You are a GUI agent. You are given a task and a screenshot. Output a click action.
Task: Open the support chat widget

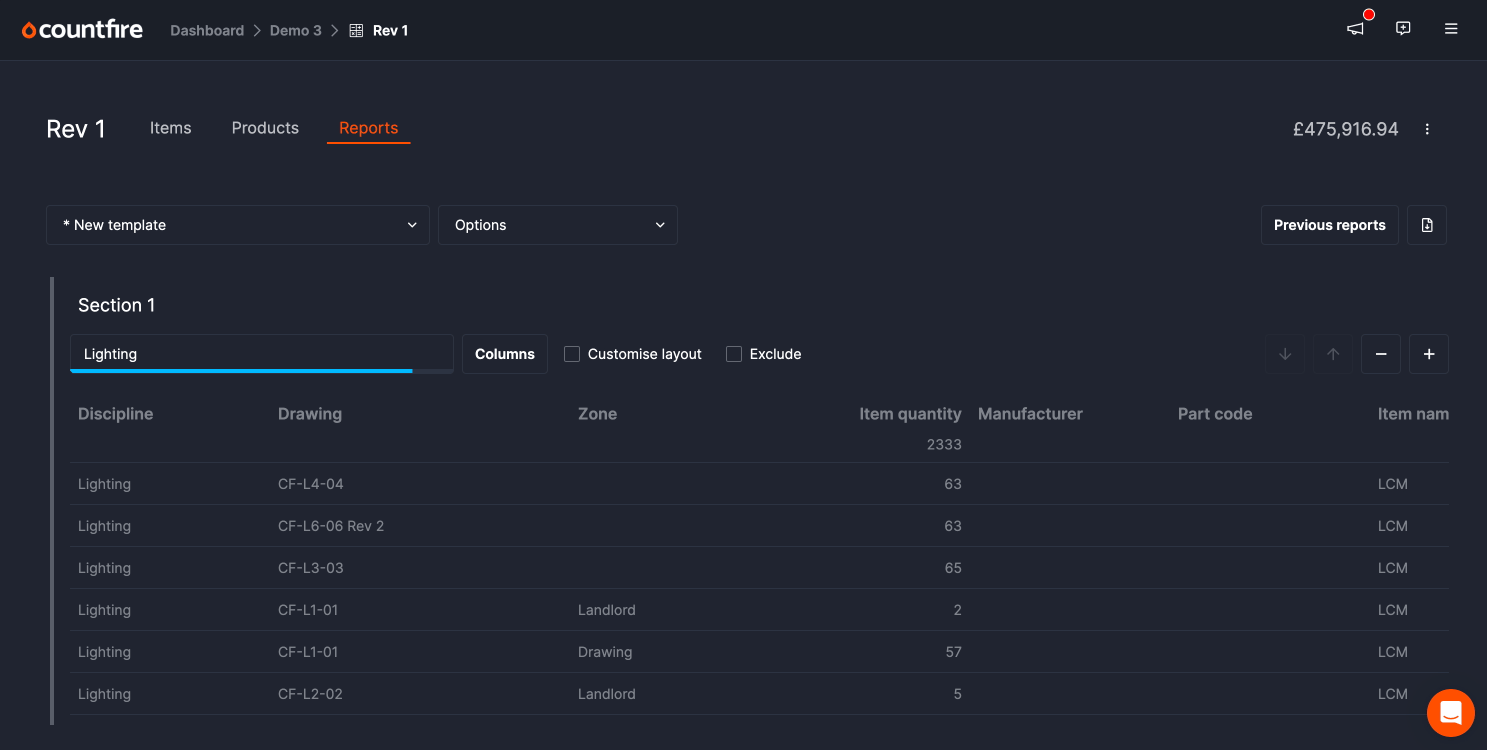(x=1450, y=713)
